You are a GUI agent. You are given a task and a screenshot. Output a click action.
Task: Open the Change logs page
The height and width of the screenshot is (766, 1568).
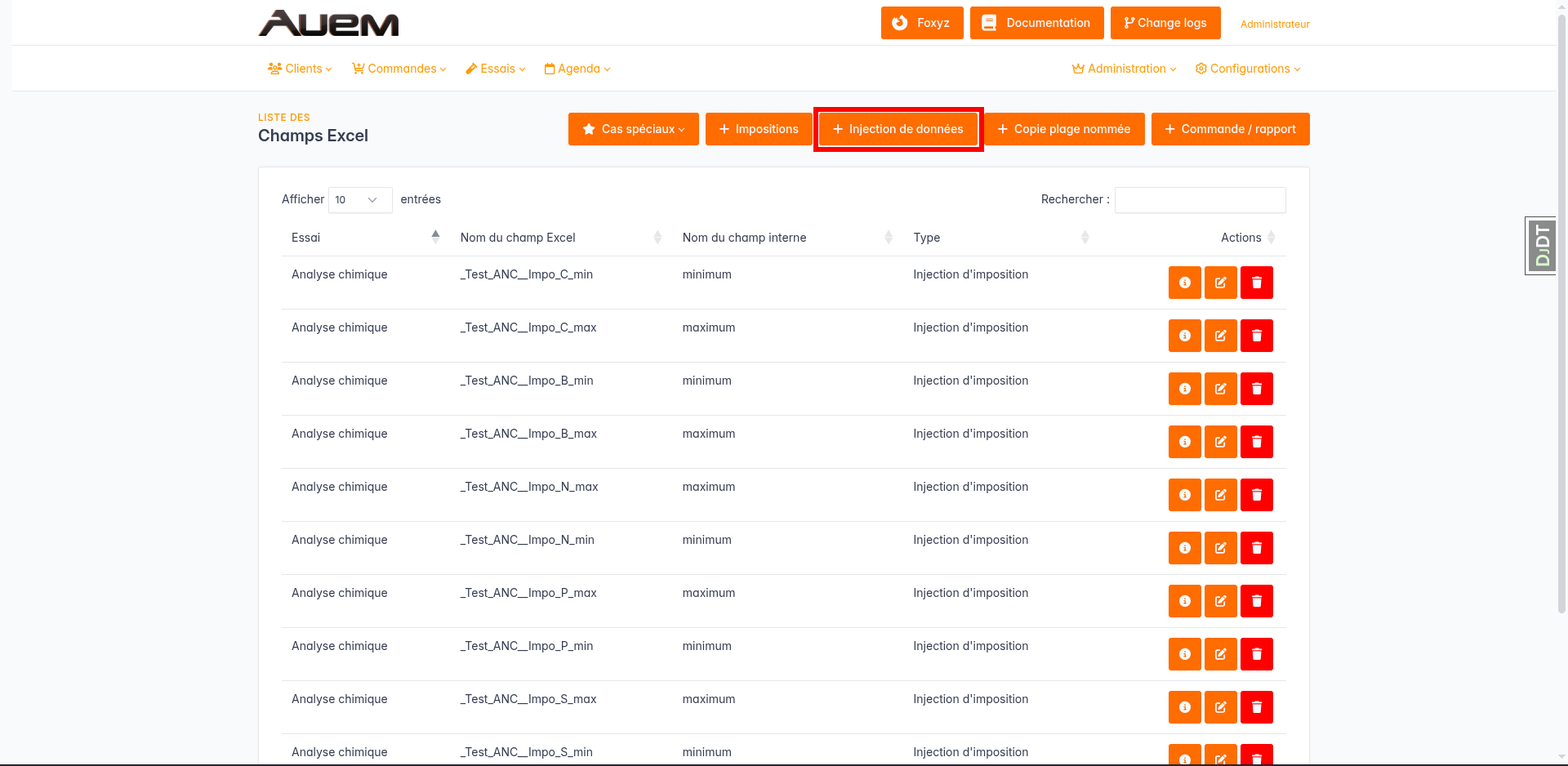(1165, 23)
